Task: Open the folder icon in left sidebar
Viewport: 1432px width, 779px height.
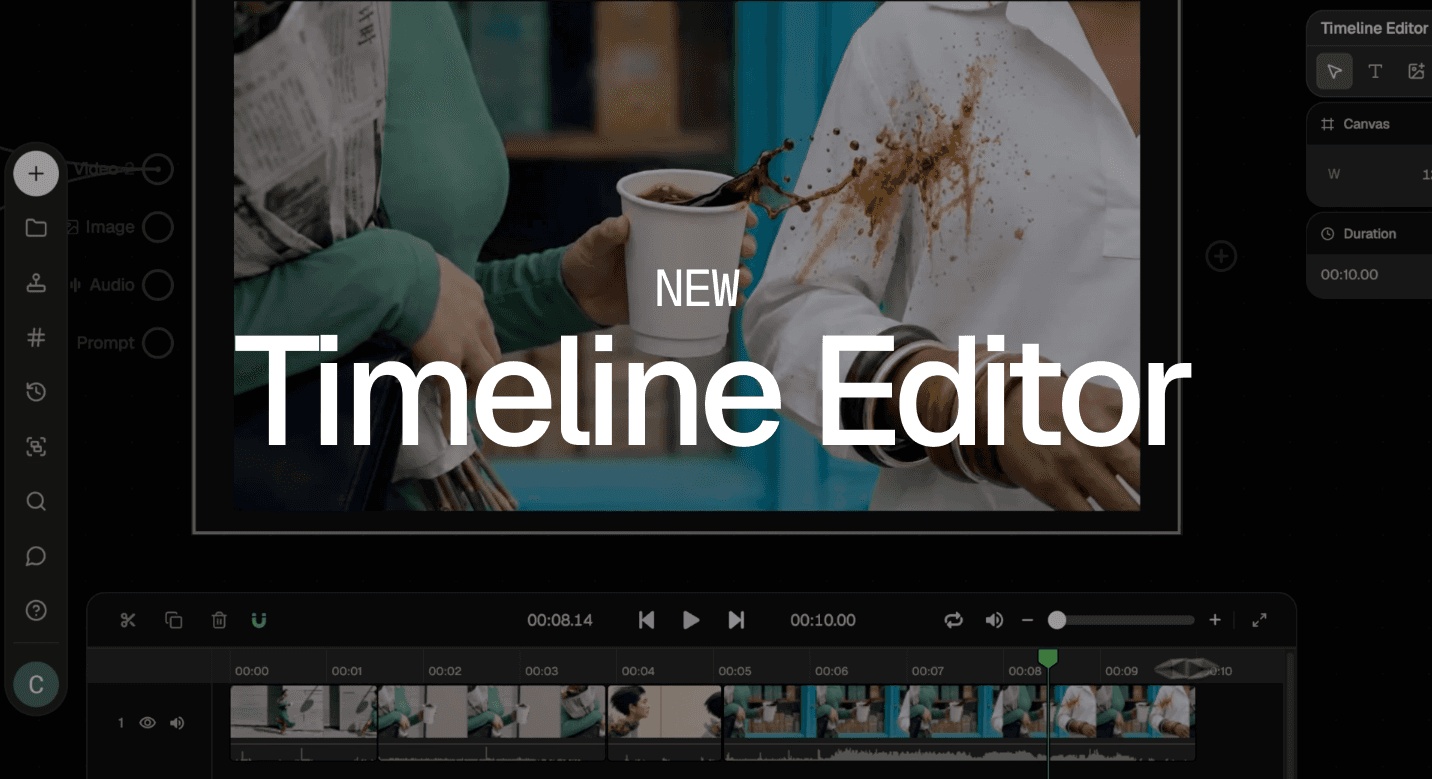Action: [36, 228]
